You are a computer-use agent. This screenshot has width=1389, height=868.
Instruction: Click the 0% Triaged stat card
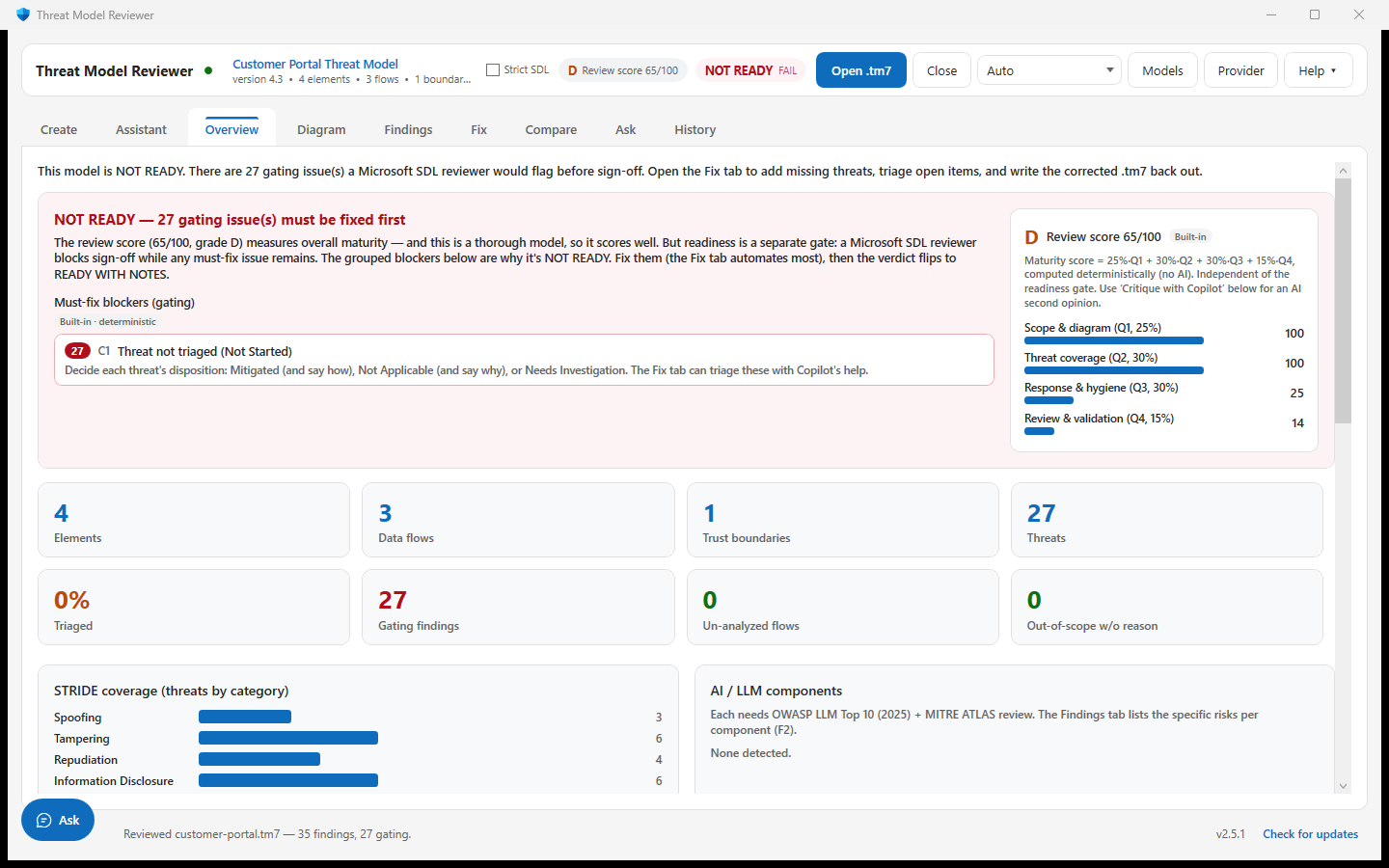[x=194, y=607]
